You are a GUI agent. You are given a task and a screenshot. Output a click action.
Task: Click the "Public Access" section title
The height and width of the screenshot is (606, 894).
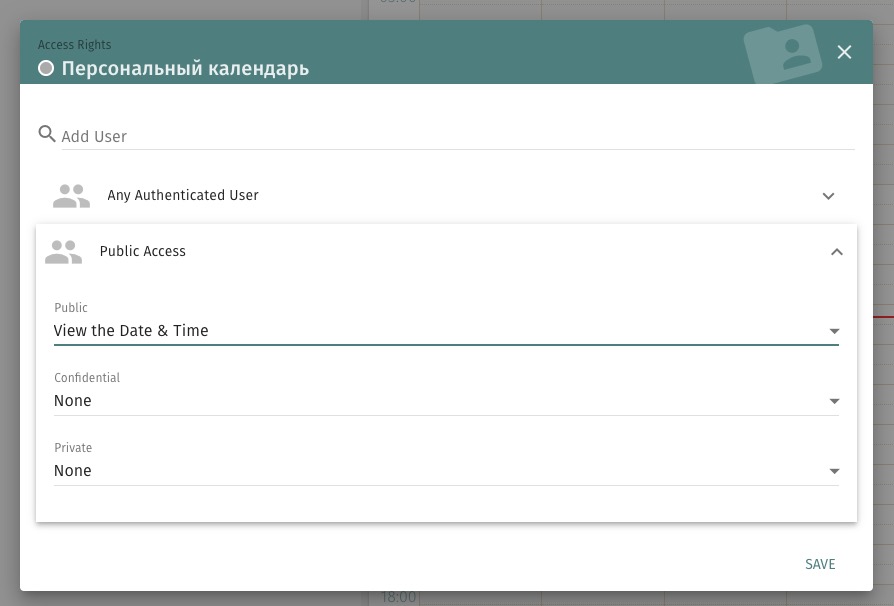click(143, 252)
